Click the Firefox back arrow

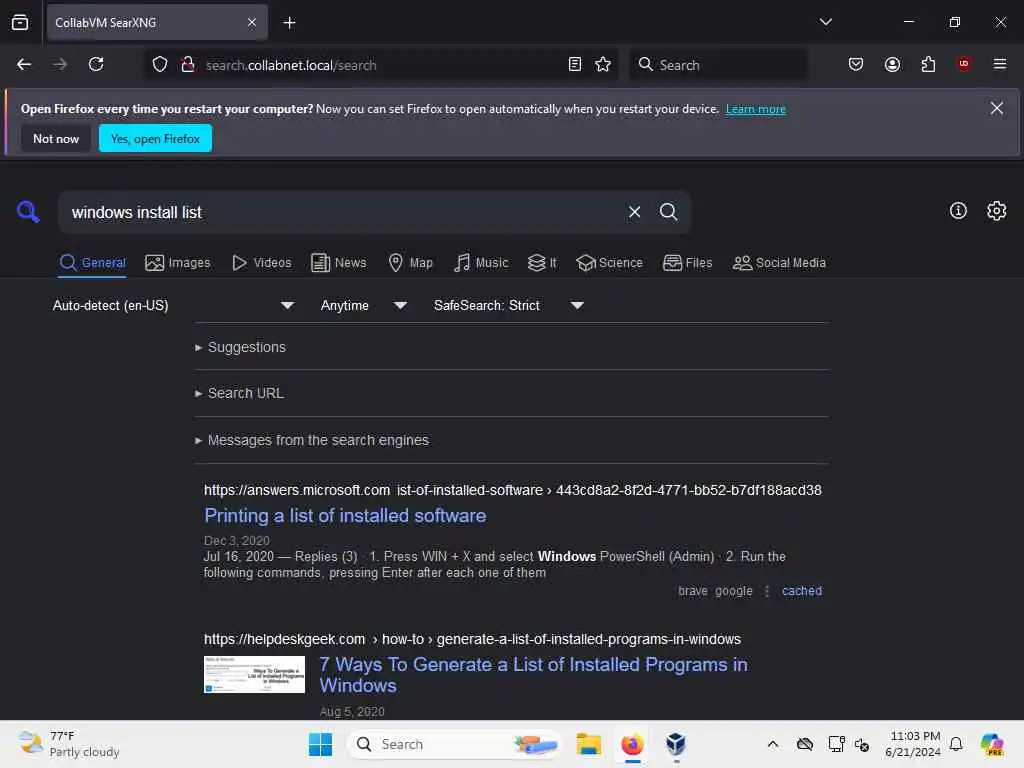(x=24, y=64)
